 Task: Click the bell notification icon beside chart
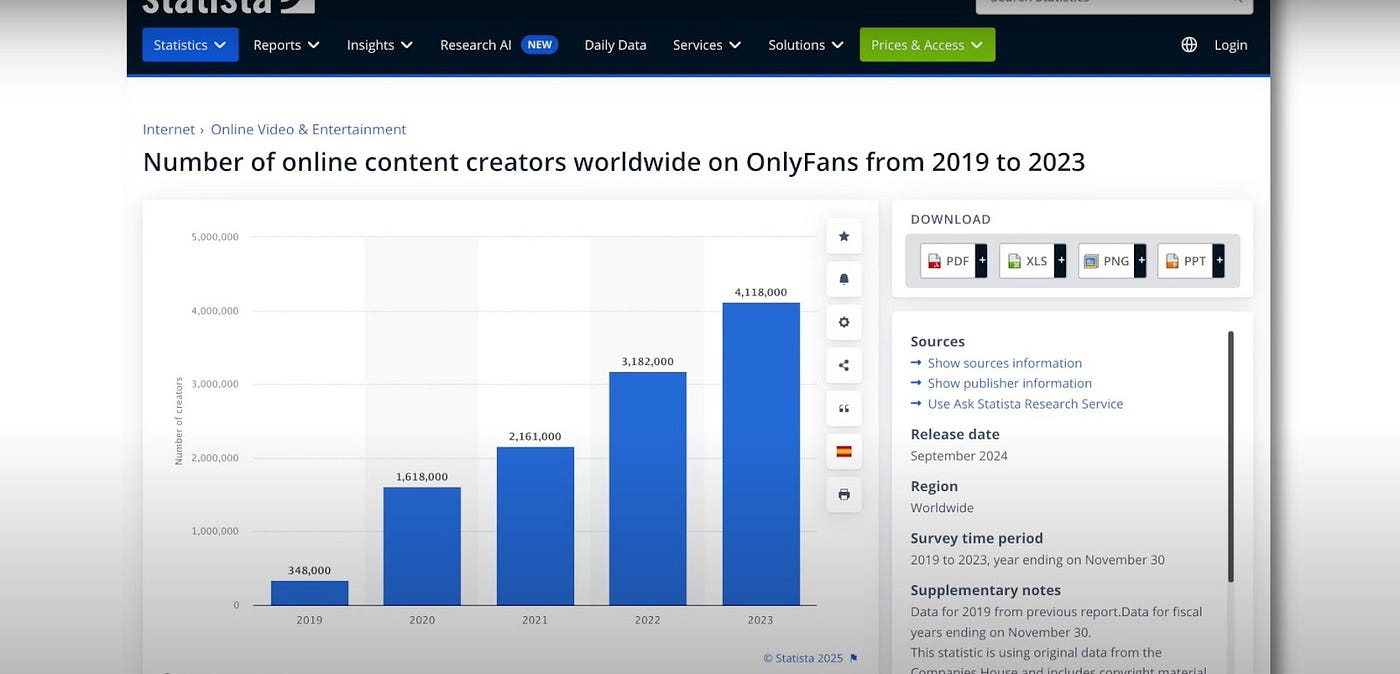[x=844, y=279]
